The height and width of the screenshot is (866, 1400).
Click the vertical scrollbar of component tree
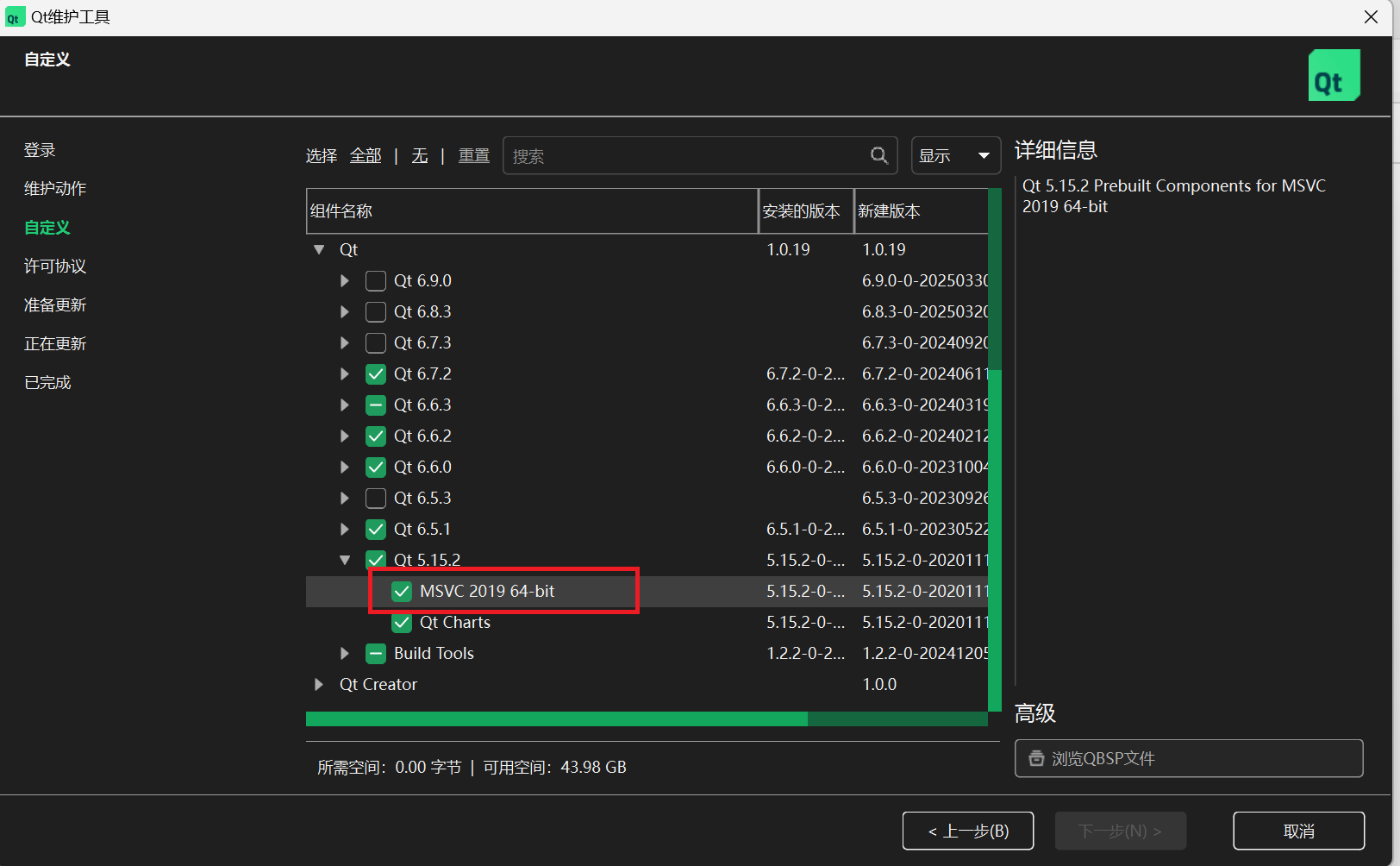[995, 540]
